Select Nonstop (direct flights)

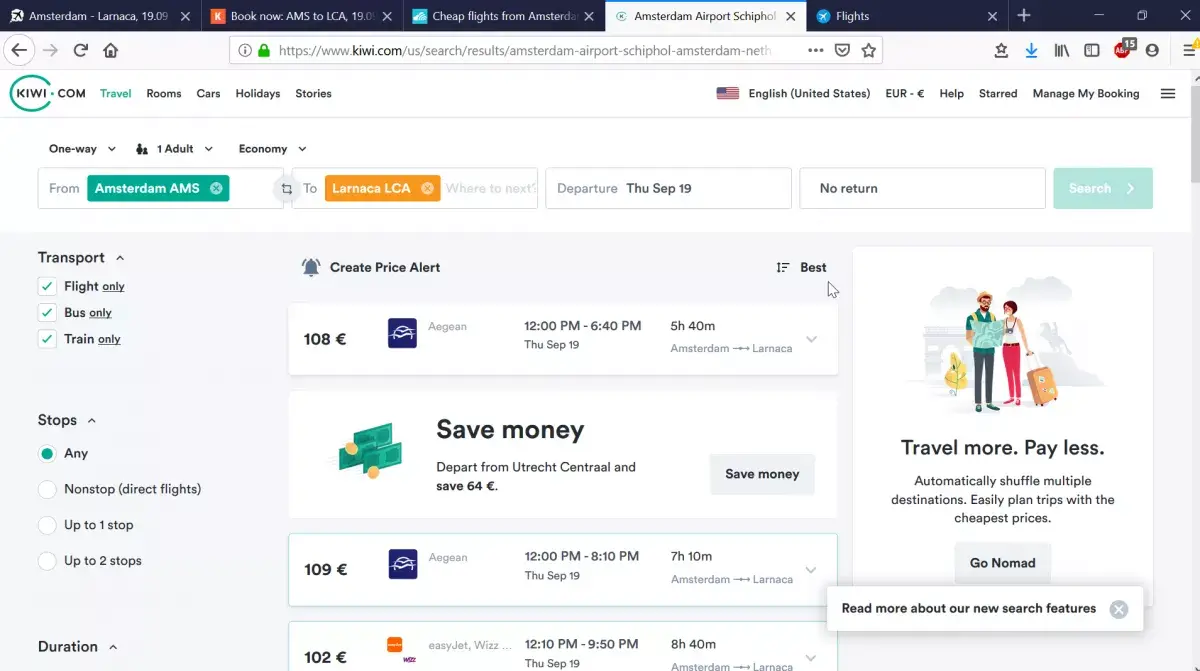coord(47,489)
